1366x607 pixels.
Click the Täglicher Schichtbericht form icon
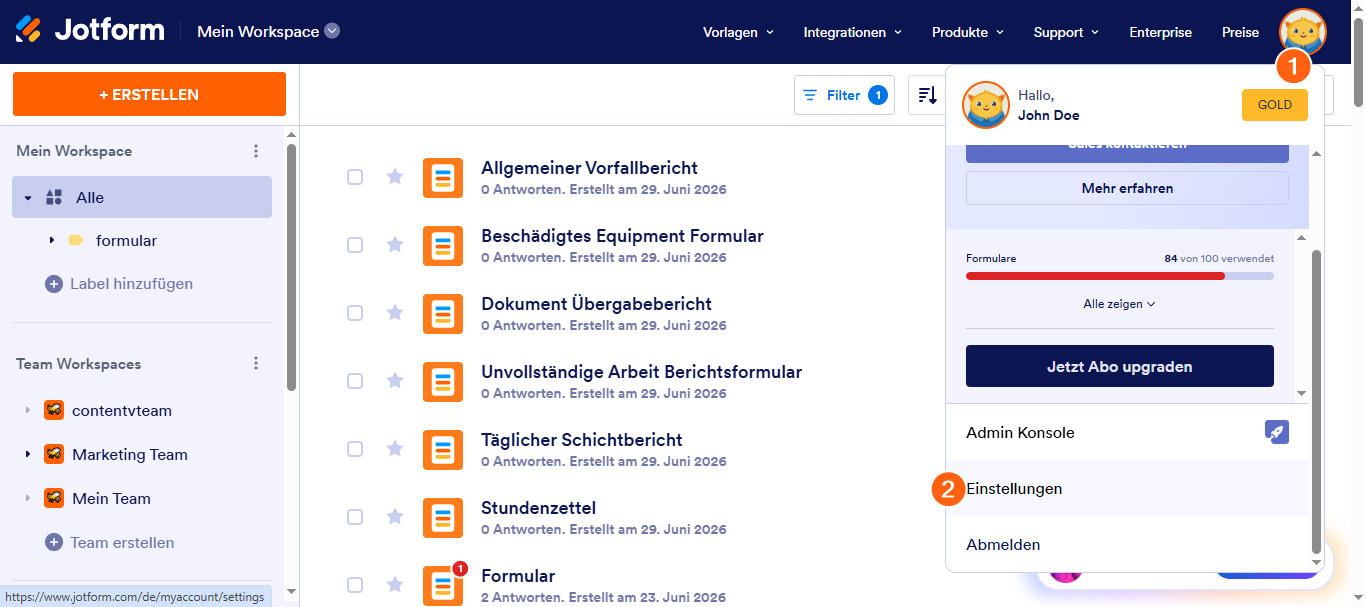click(x=443, y=450)
